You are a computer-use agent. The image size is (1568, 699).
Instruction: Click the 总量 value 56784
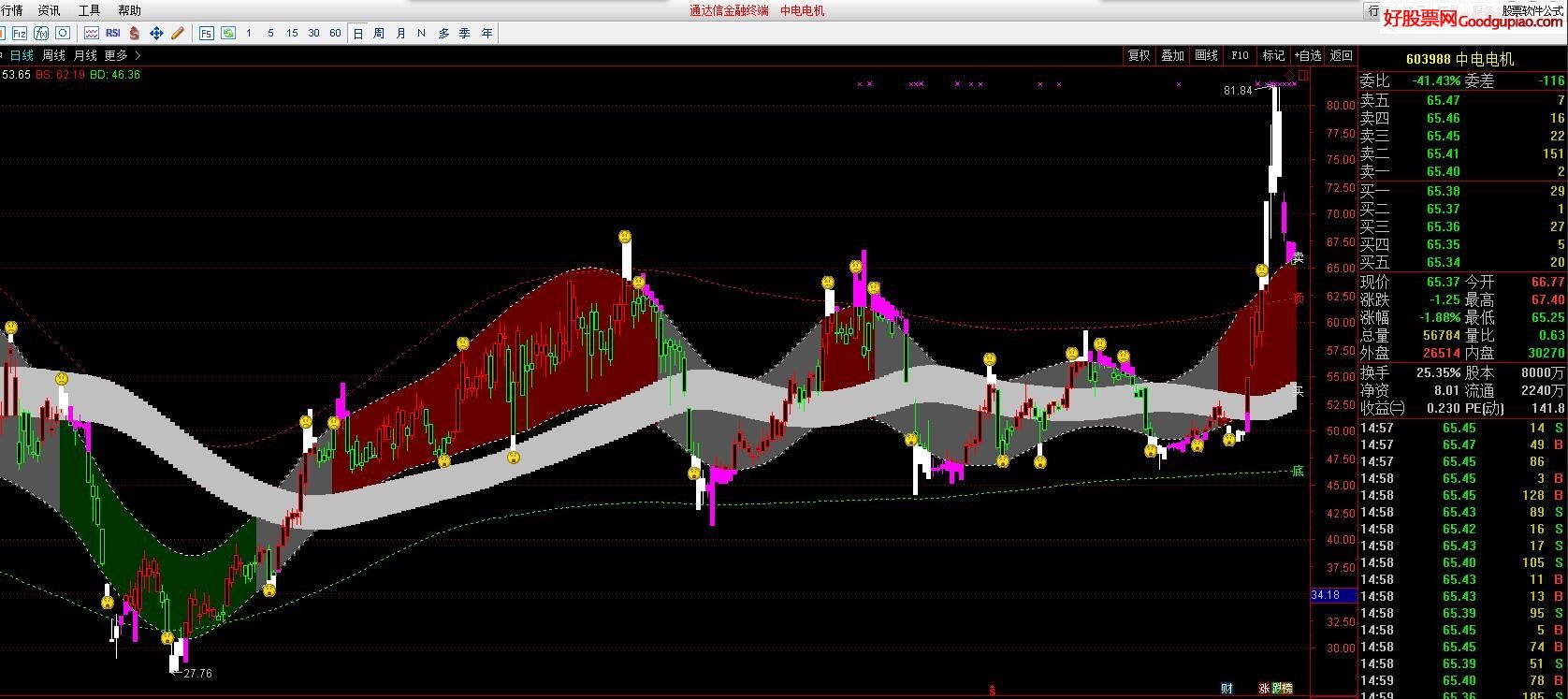(x=1441, y=335)
